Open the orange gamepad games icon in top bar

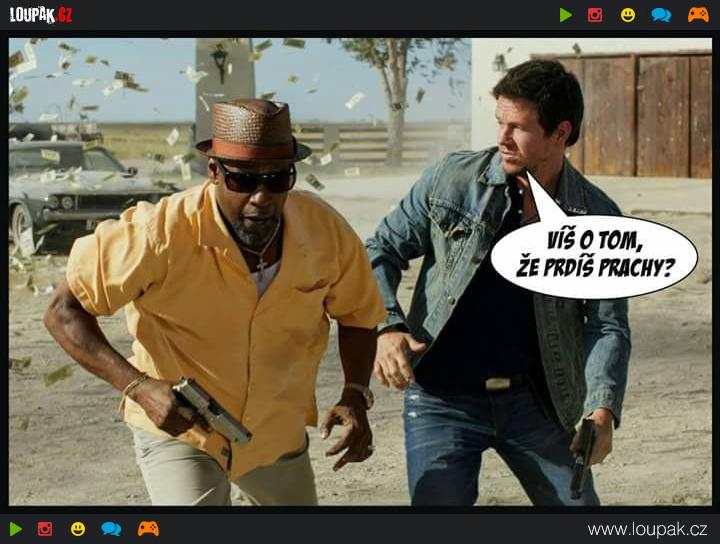pos(698,15)
